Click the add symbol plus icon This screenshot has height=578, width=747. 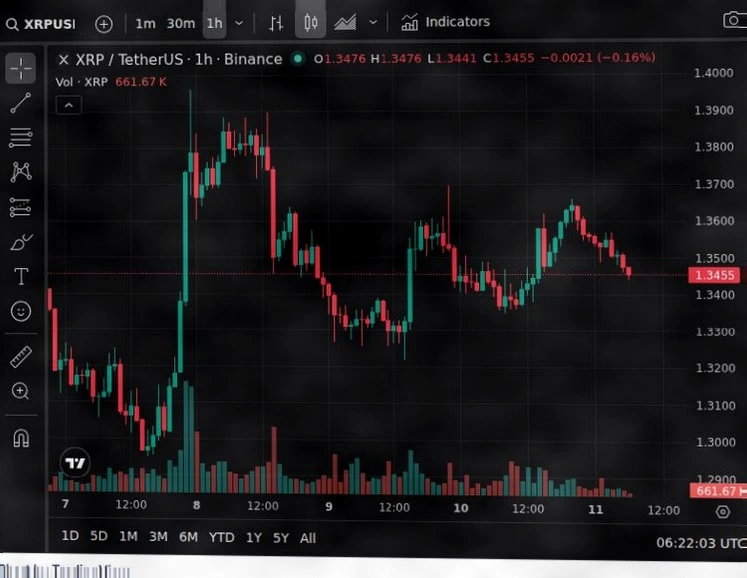[104, 24]
